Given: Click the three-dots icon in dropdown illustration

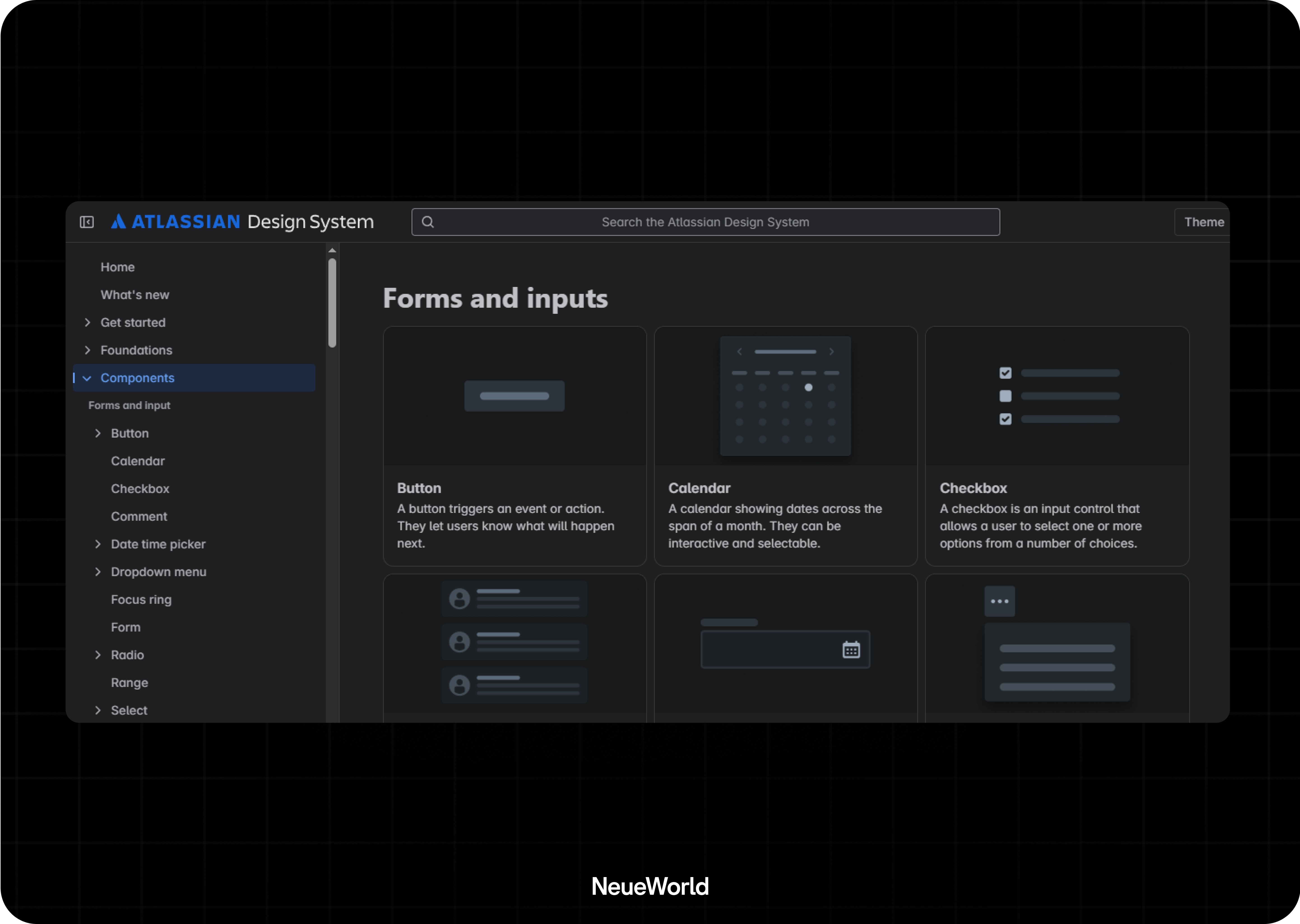Looking at the screenshot, I should [999, 601].
